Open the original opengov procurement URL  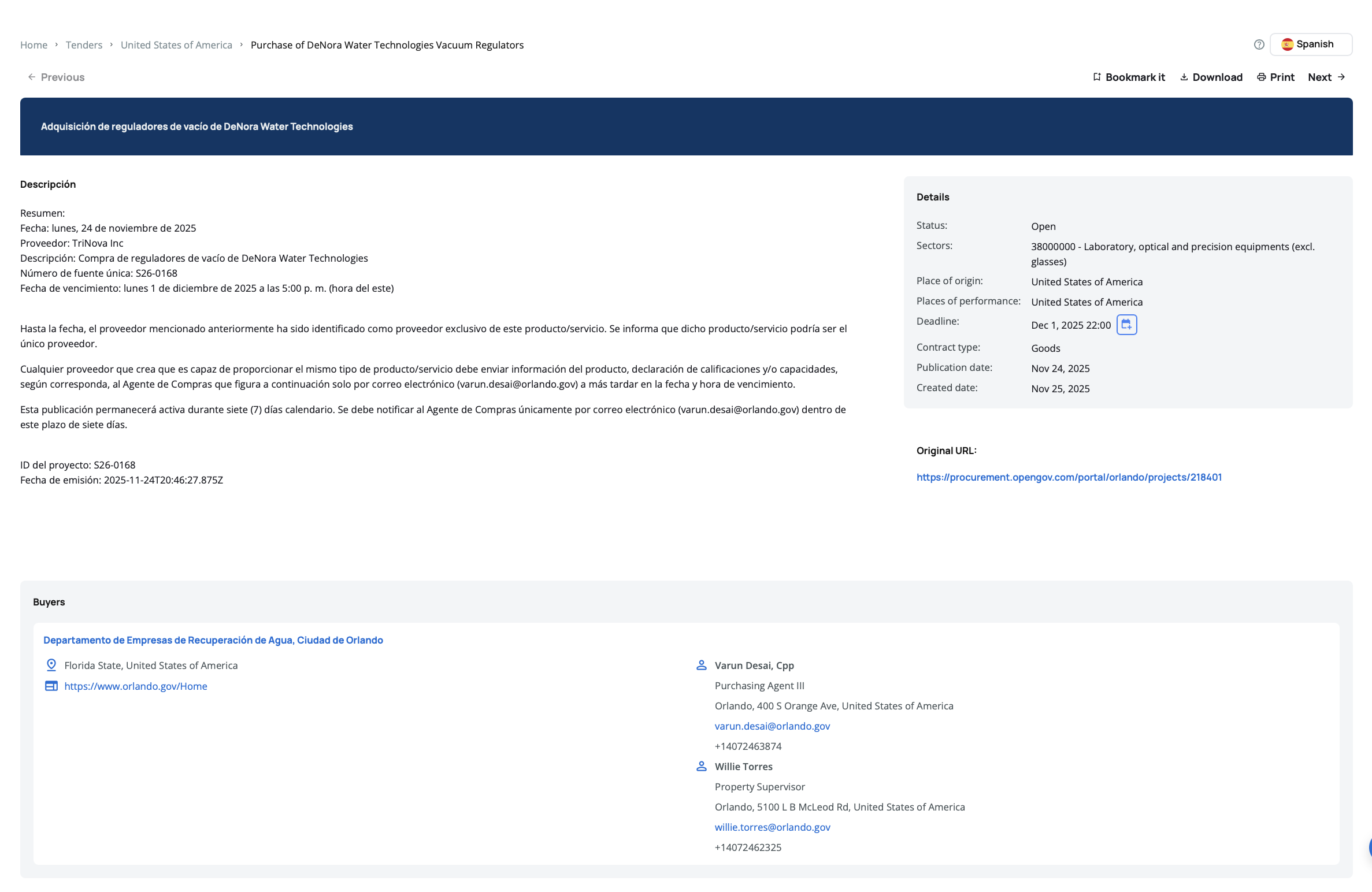point(1069,477)
